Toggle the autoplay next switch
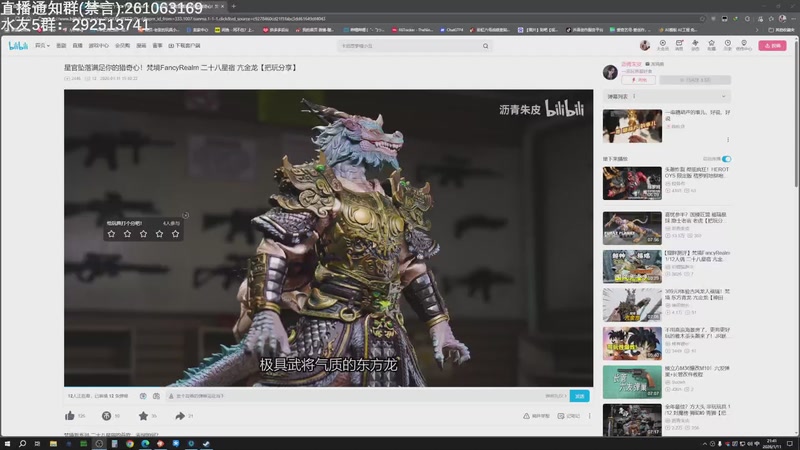Image resolution: width=800 pixels, height=450 pixels. 727,159
